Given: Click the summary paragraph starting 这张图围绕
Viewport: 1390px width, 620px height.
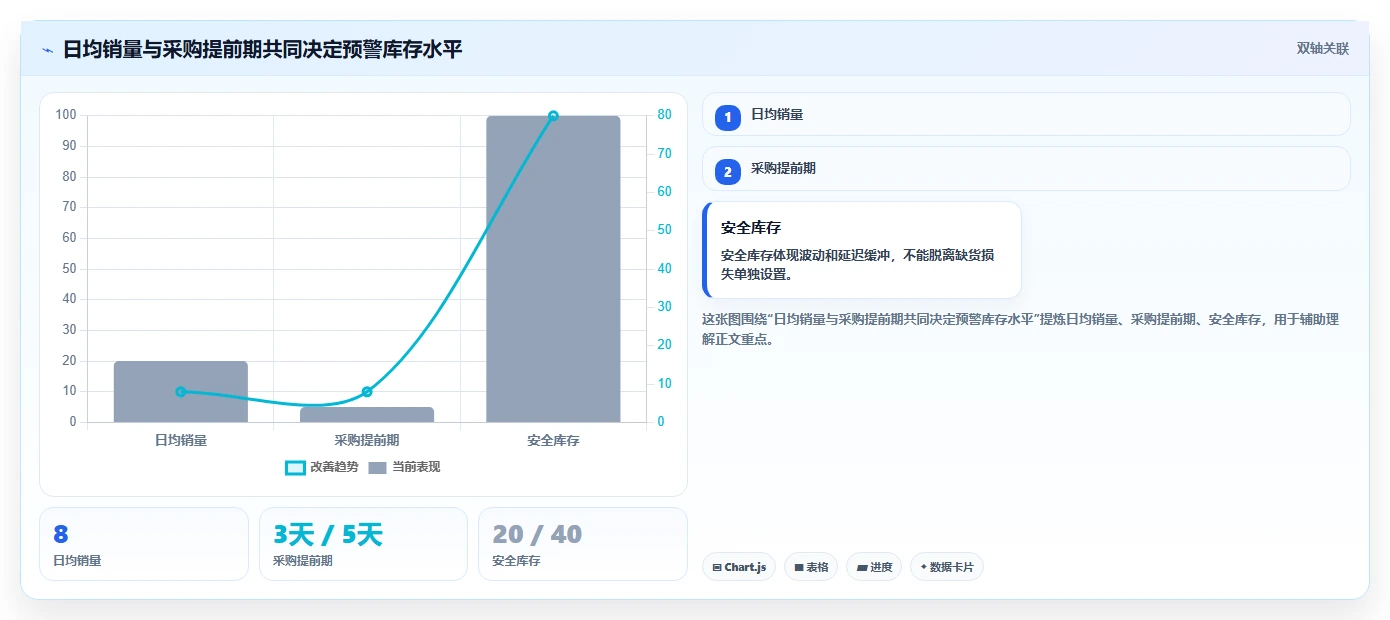Looking at the screenshot, I should pos(1020,329).
